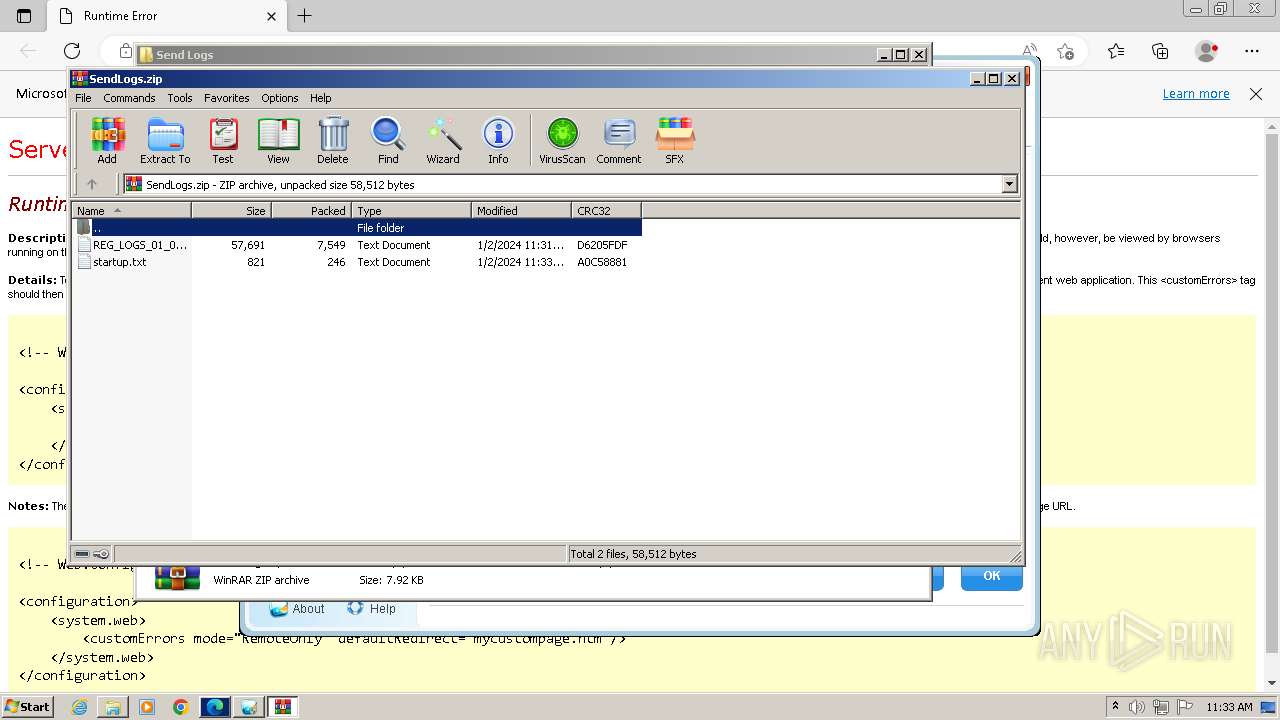
Task: Dismiss the Edge notification bar
Action: (x=1256, y=94)
